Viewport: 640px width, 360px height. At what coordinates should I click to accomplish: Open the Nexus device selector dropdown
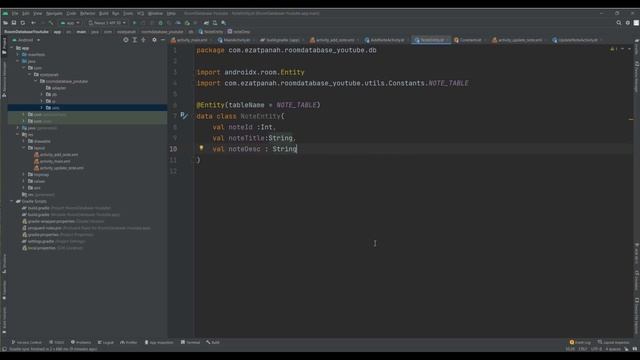(x=107, y=23)
